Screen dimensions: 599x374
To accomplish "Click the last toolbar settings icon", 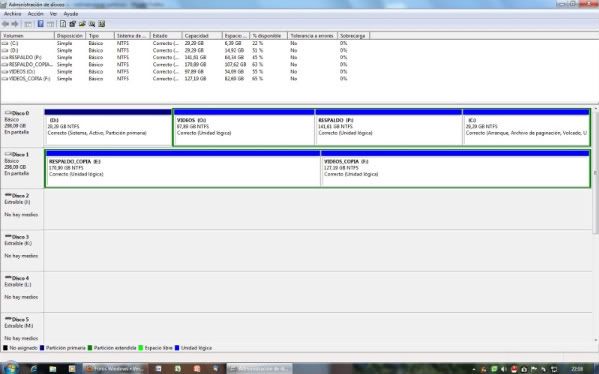I will pyautogui.click(x=102, y=24).
